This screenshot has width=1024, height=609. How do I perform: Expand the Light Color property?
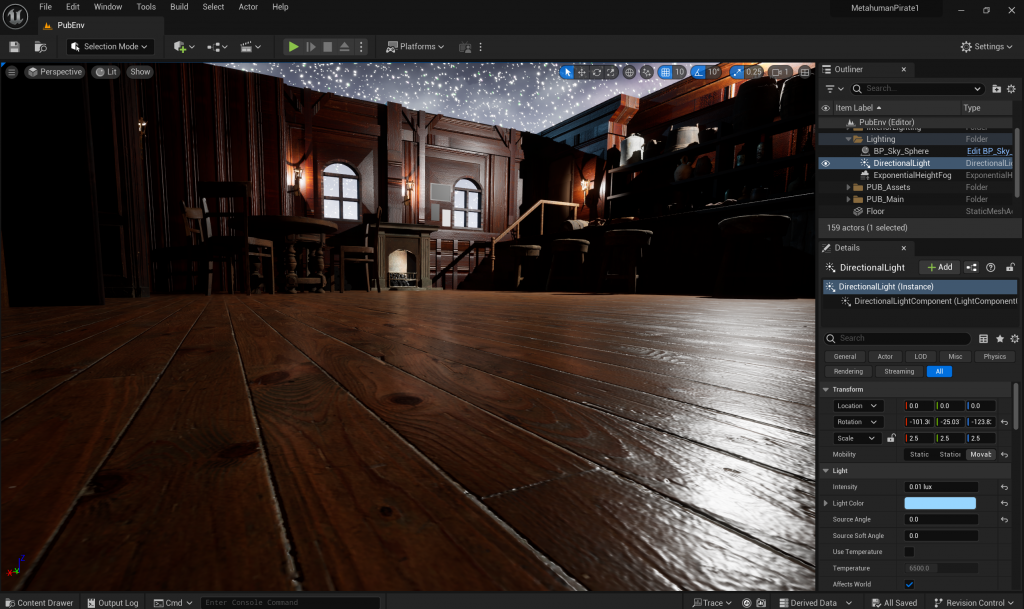tap(826, 503)
